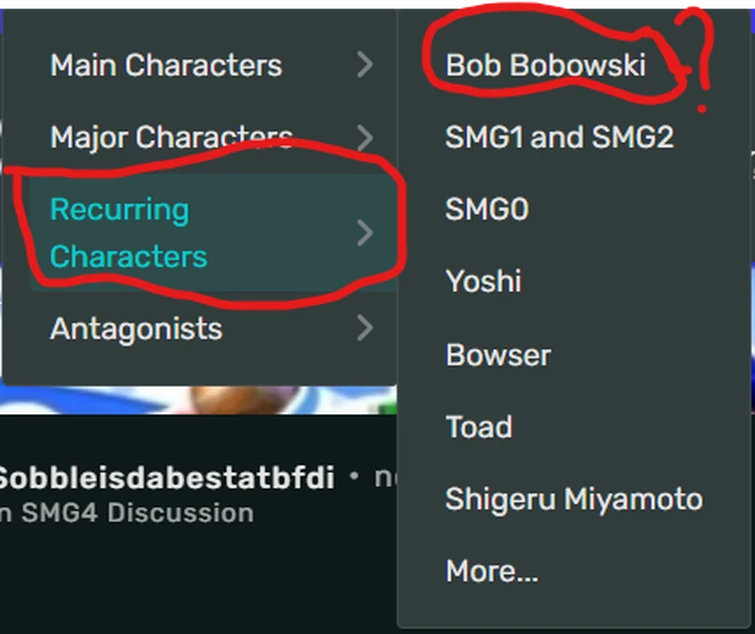Click More... to see additional characters

(x=492, y=571)
